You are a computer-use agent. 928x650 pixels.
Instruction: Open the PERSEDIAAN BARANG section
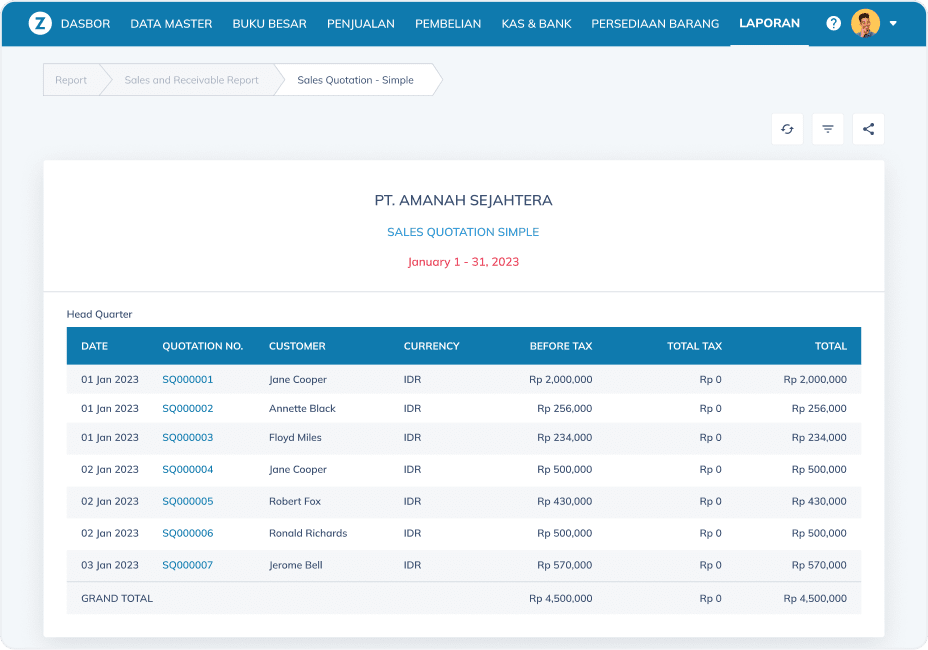pyautogui.click(x=655, y=23)
